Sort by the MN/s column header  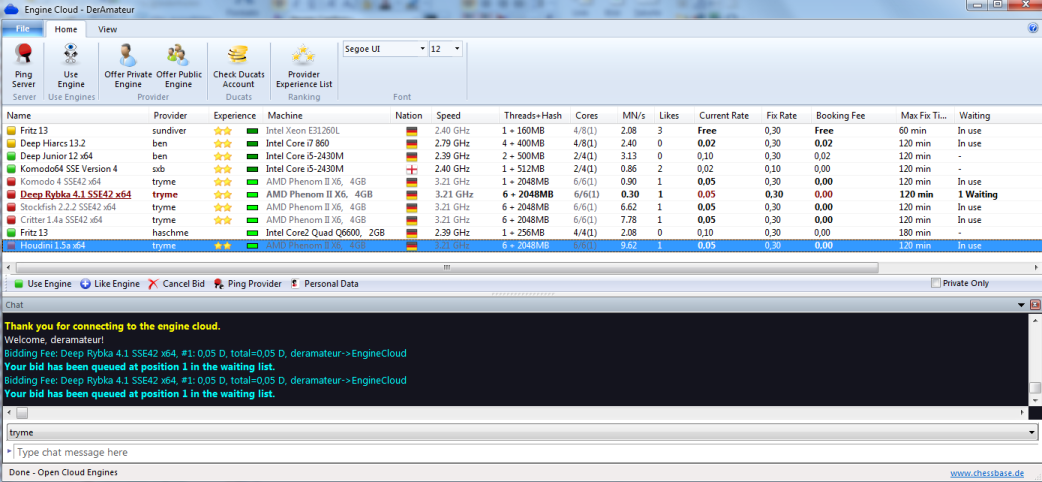coord(635,116)
